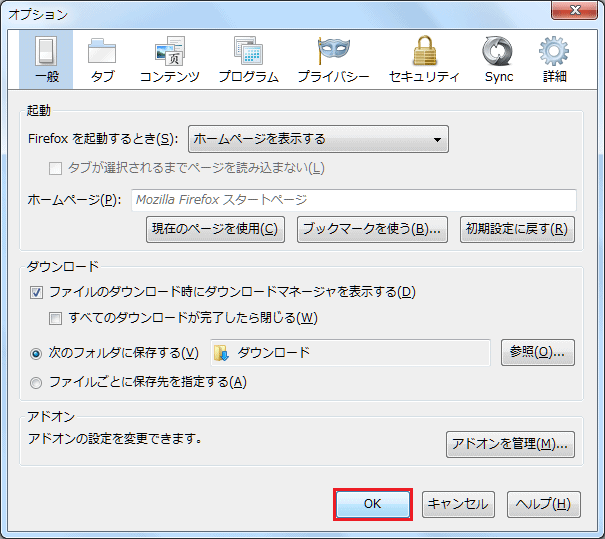
Task: Switch to the タブ options pane
Action: (x=102, y=60)
